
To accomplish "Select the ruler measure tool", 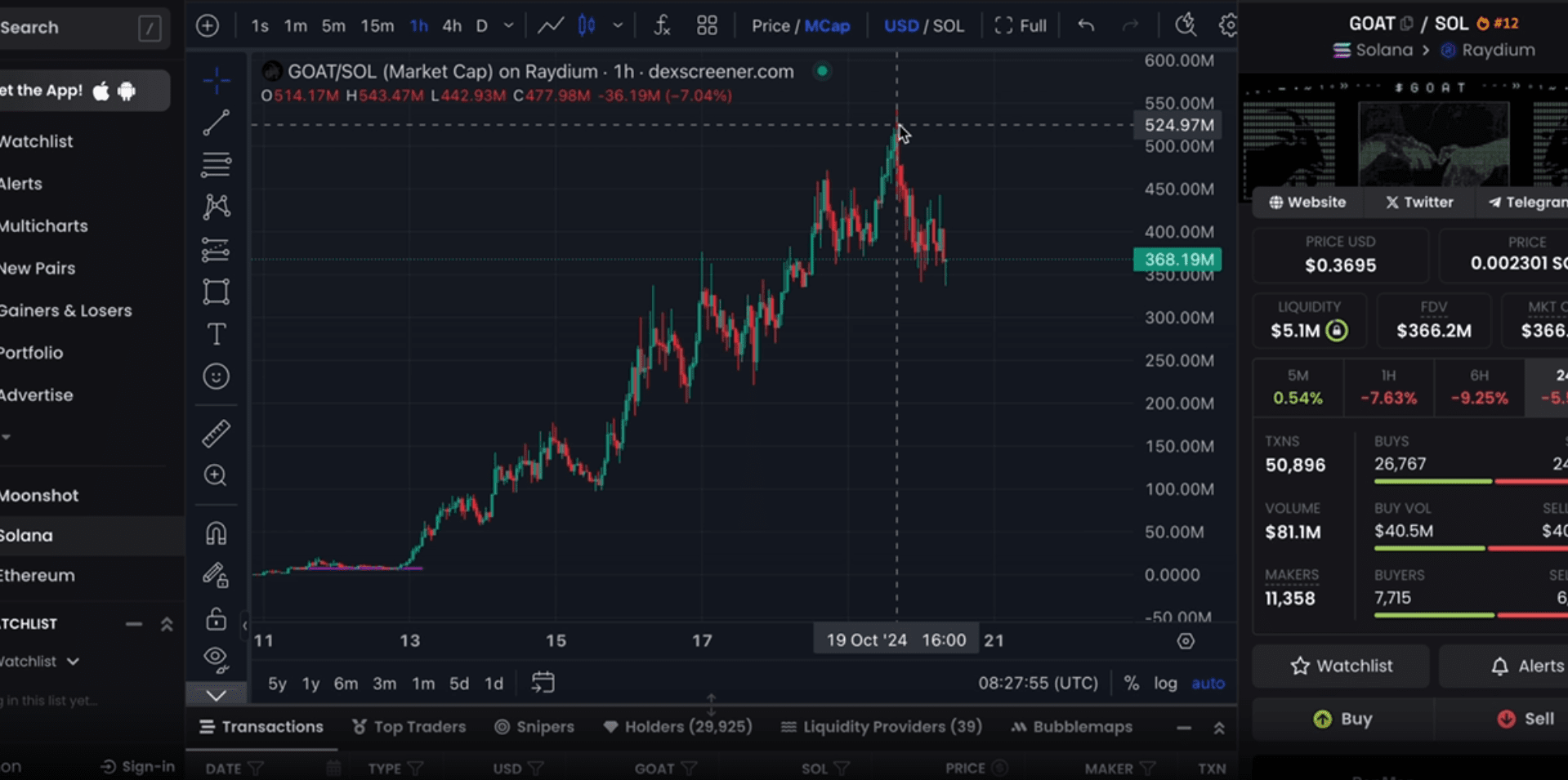I will click(x=217, y=434).
